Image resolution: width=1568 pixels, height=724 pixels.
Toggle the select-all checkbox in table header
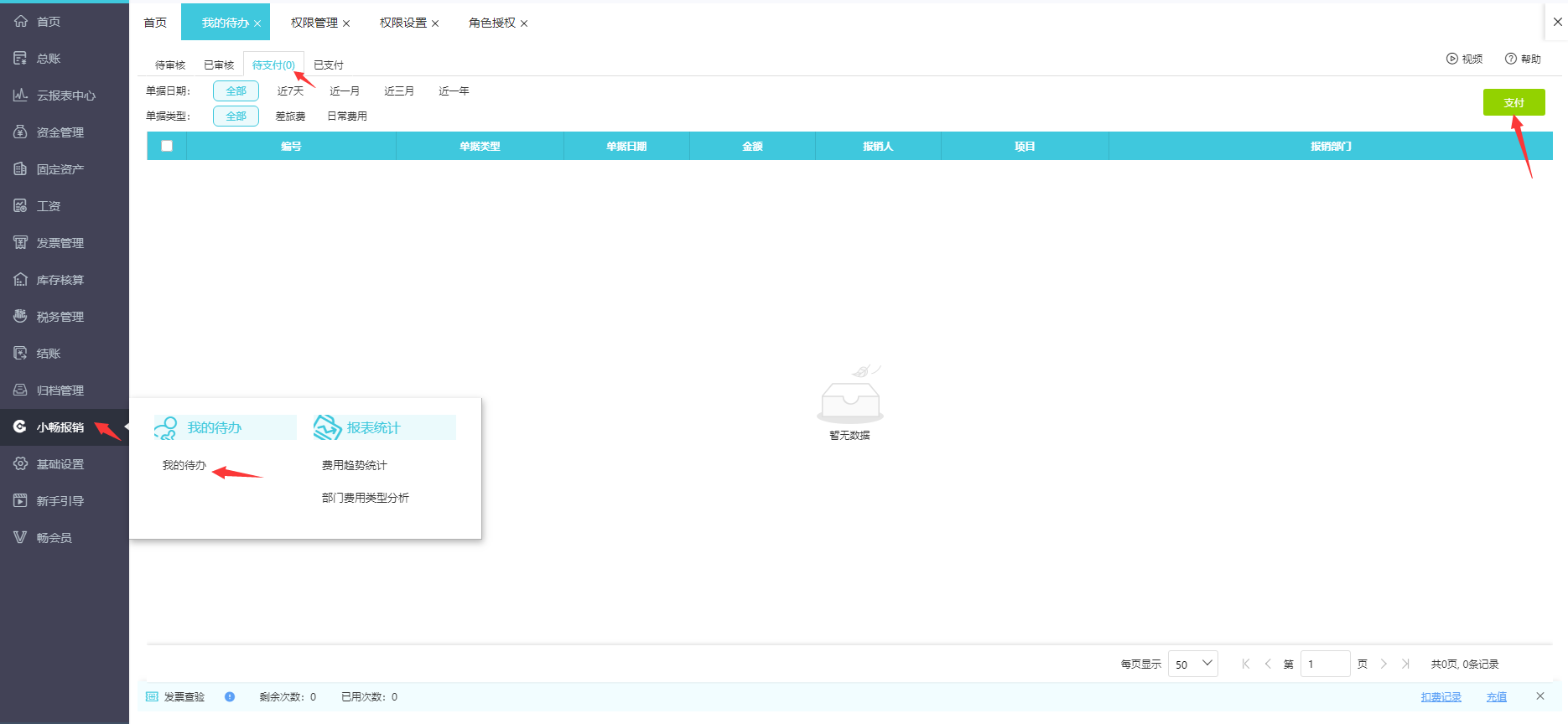click(167, 146)
